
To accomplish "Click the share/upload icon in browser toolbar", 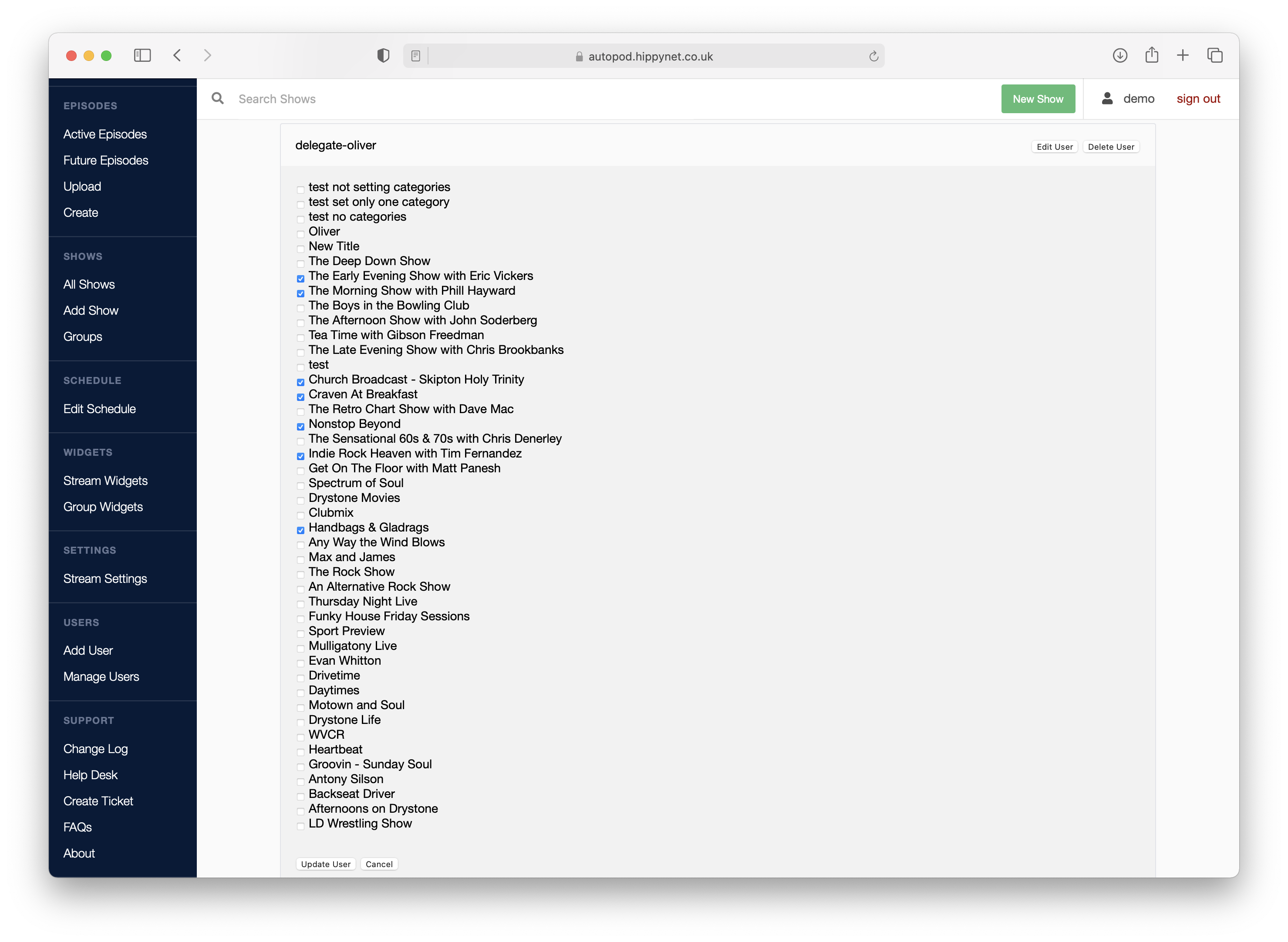I will pos(1152,55).
